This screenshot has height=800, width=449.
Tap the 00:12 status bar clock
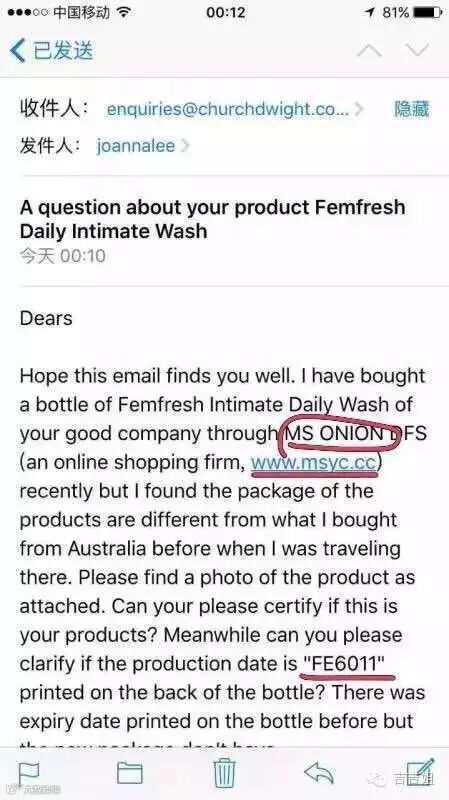[x=226, y=12]
